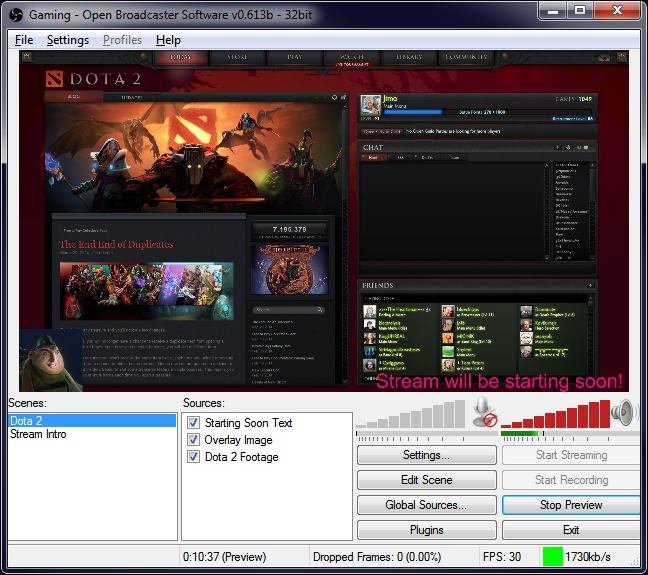
Task: Click the character overlay image in preview
Action: pyautogui.click(x=51, y=360)
